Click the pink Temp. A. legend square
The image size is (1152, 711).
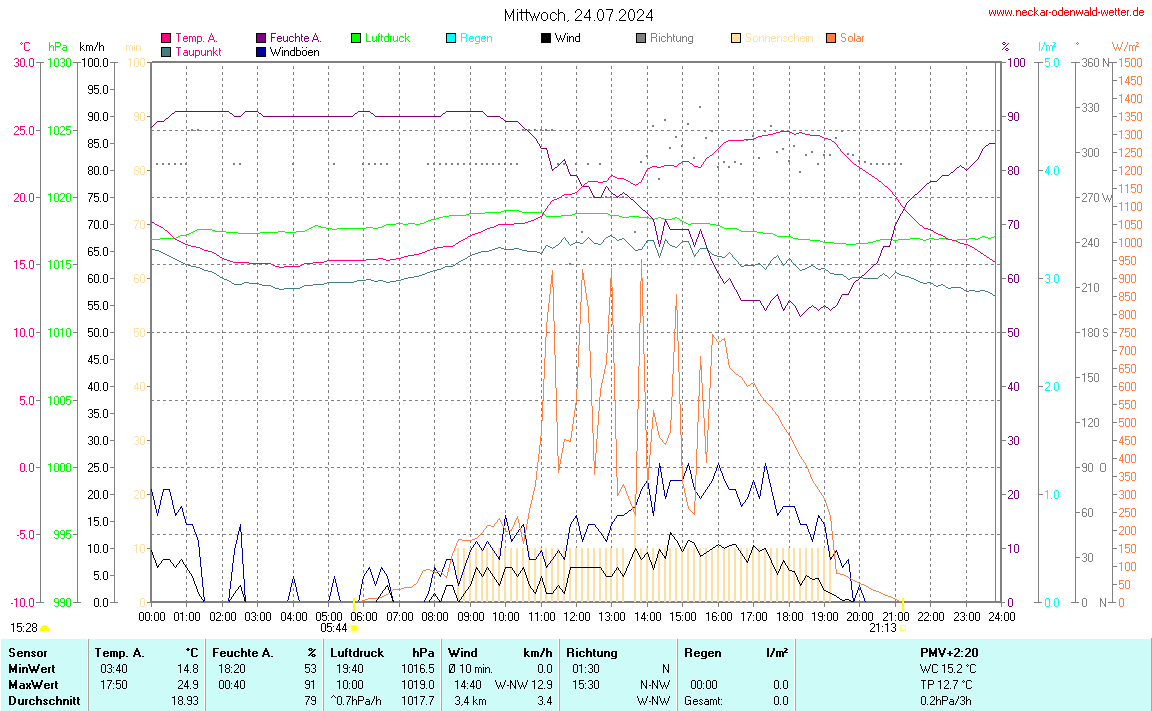click(x=166, y=38)
